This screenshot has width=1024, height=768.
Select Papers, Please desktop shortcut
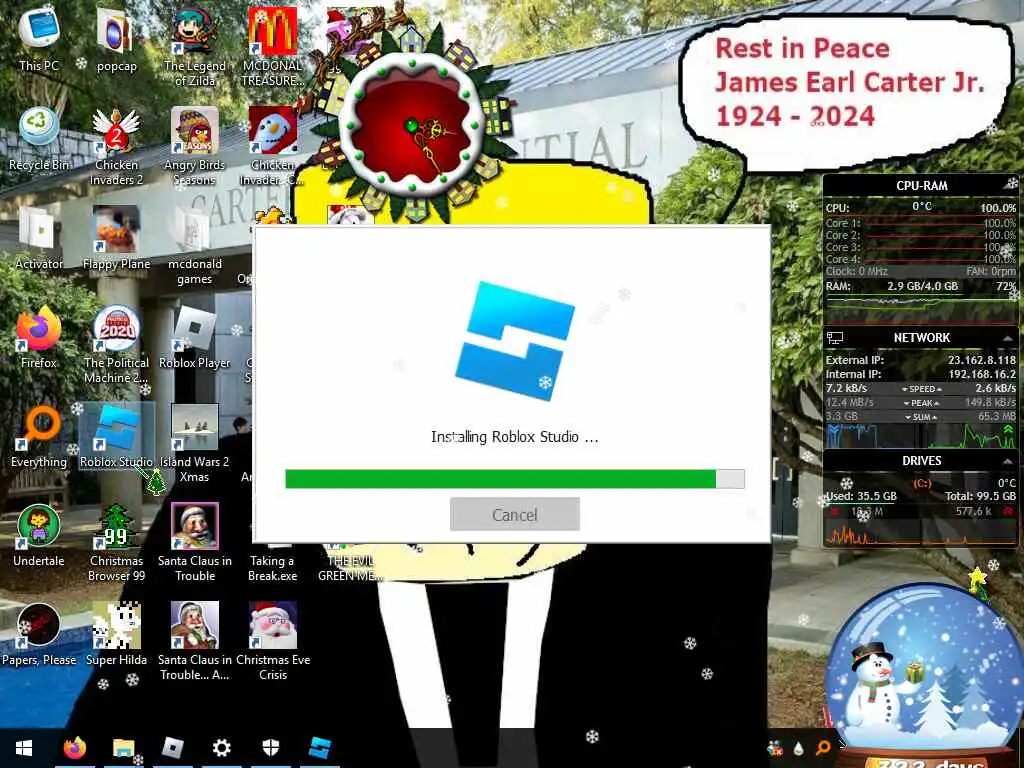(39, 635)
